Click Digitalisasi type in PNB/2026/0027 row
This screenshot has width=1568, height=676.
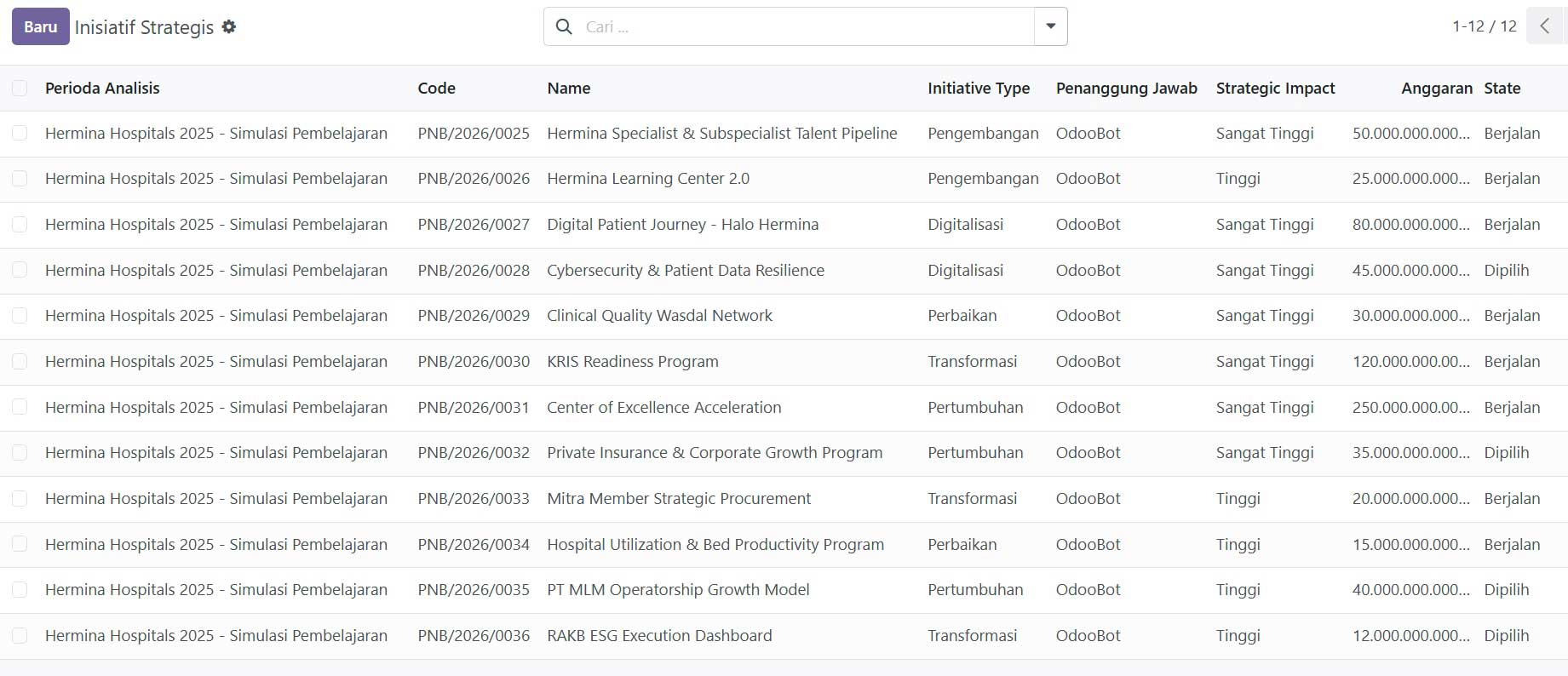pos(965,224)
